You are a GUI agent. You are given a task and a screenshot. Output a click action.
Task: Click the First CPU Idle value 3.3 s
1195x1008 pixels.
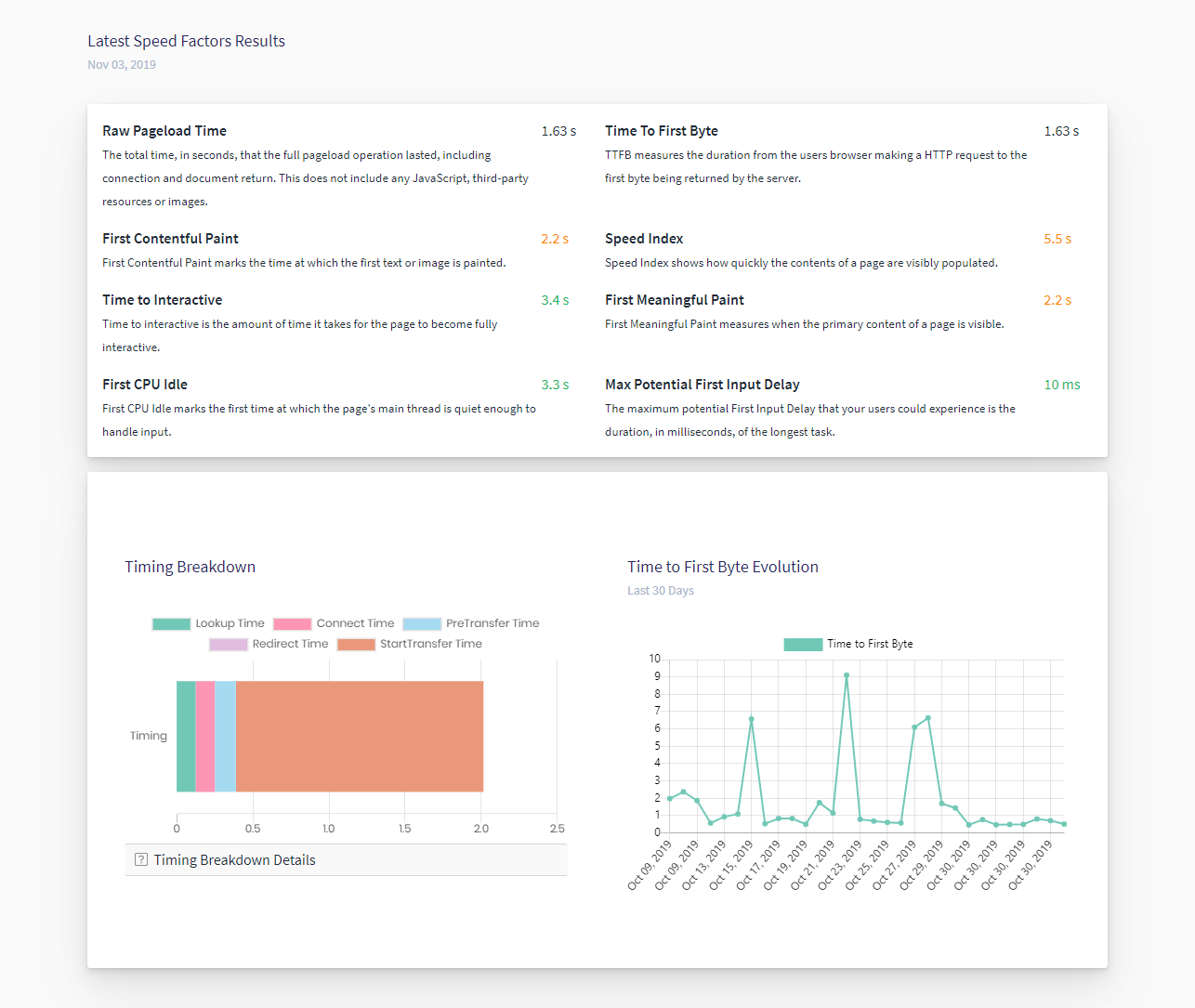(x=555, y=384)
